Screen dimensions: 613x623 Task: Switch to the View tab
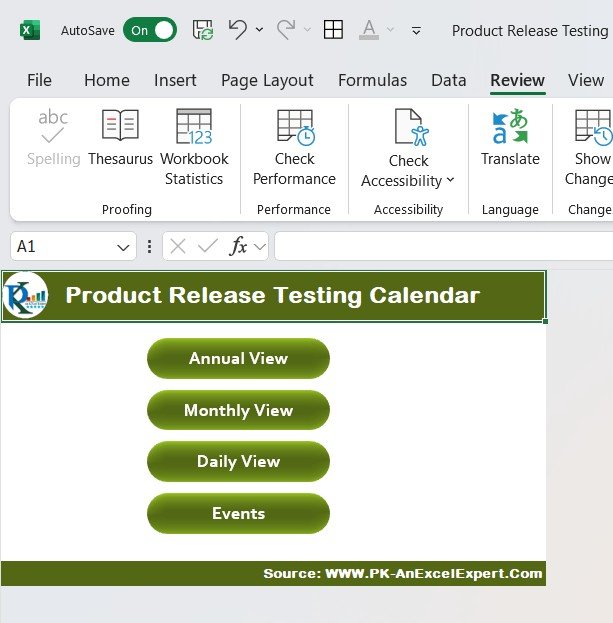click(586, 80)
